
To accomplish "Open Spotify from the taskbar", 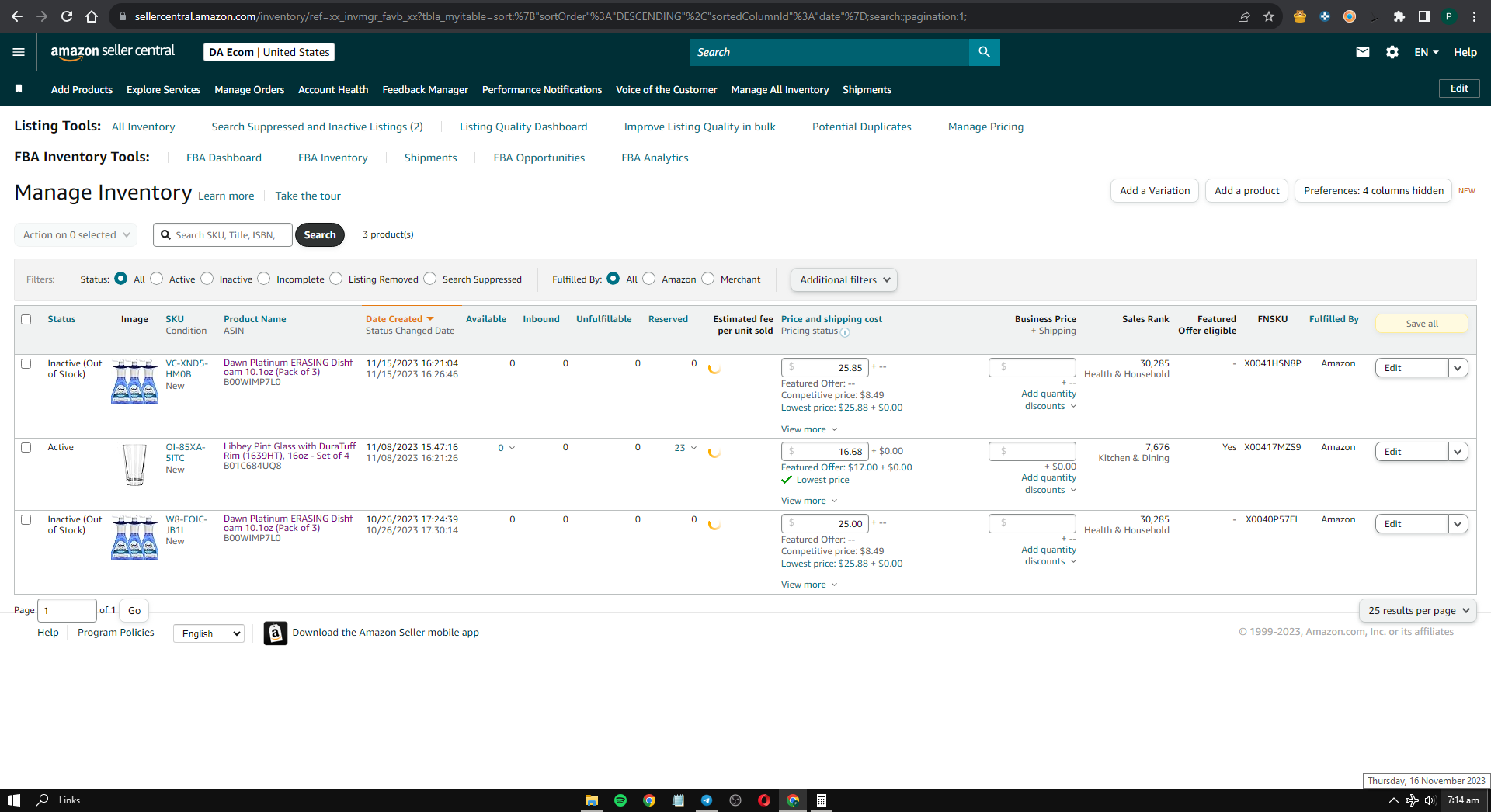I will pyautogui.click(x=620, y=800).
